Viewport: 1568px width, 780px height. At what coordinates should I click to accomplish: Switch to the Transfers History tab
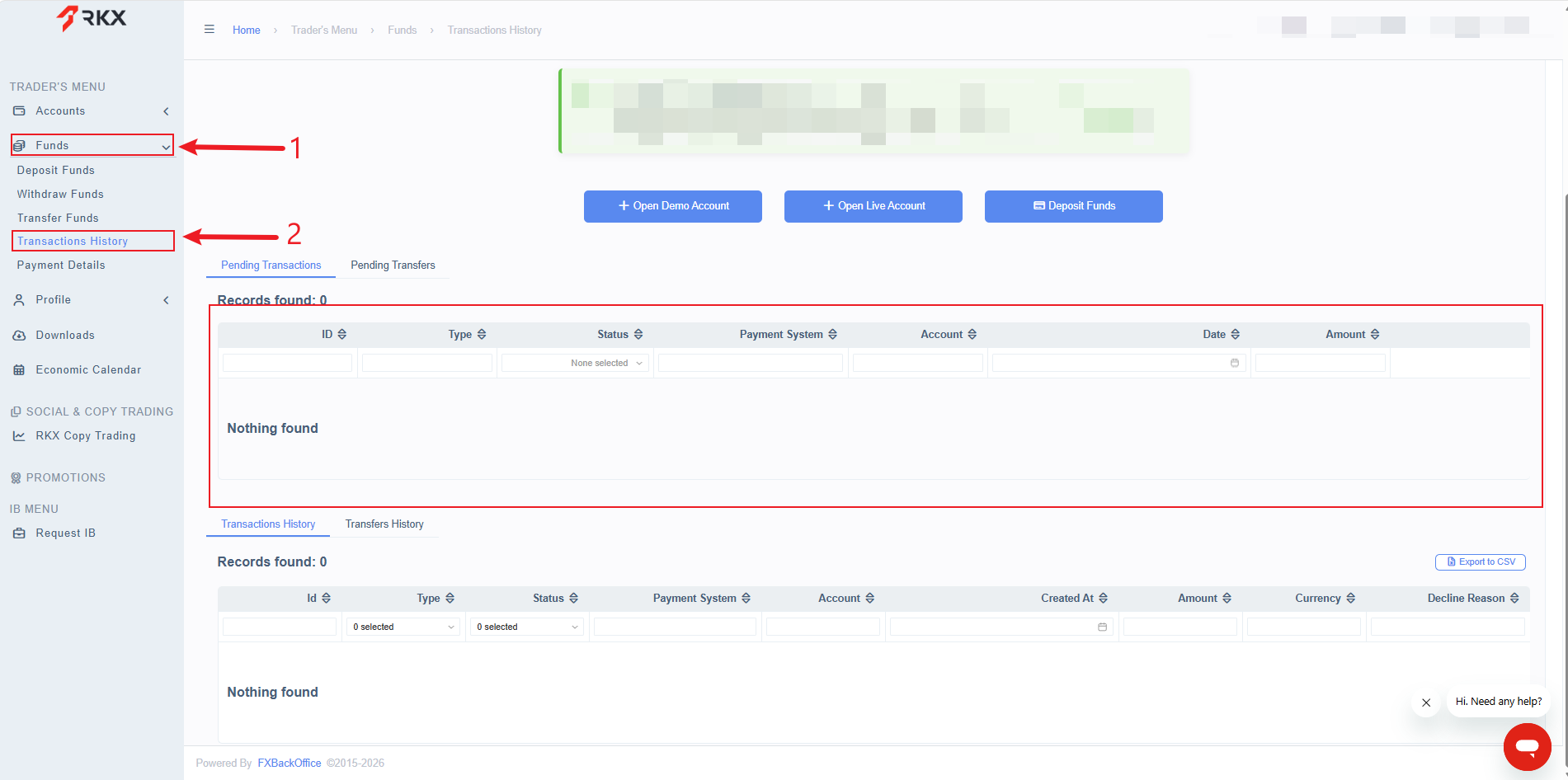coord(384,524)
